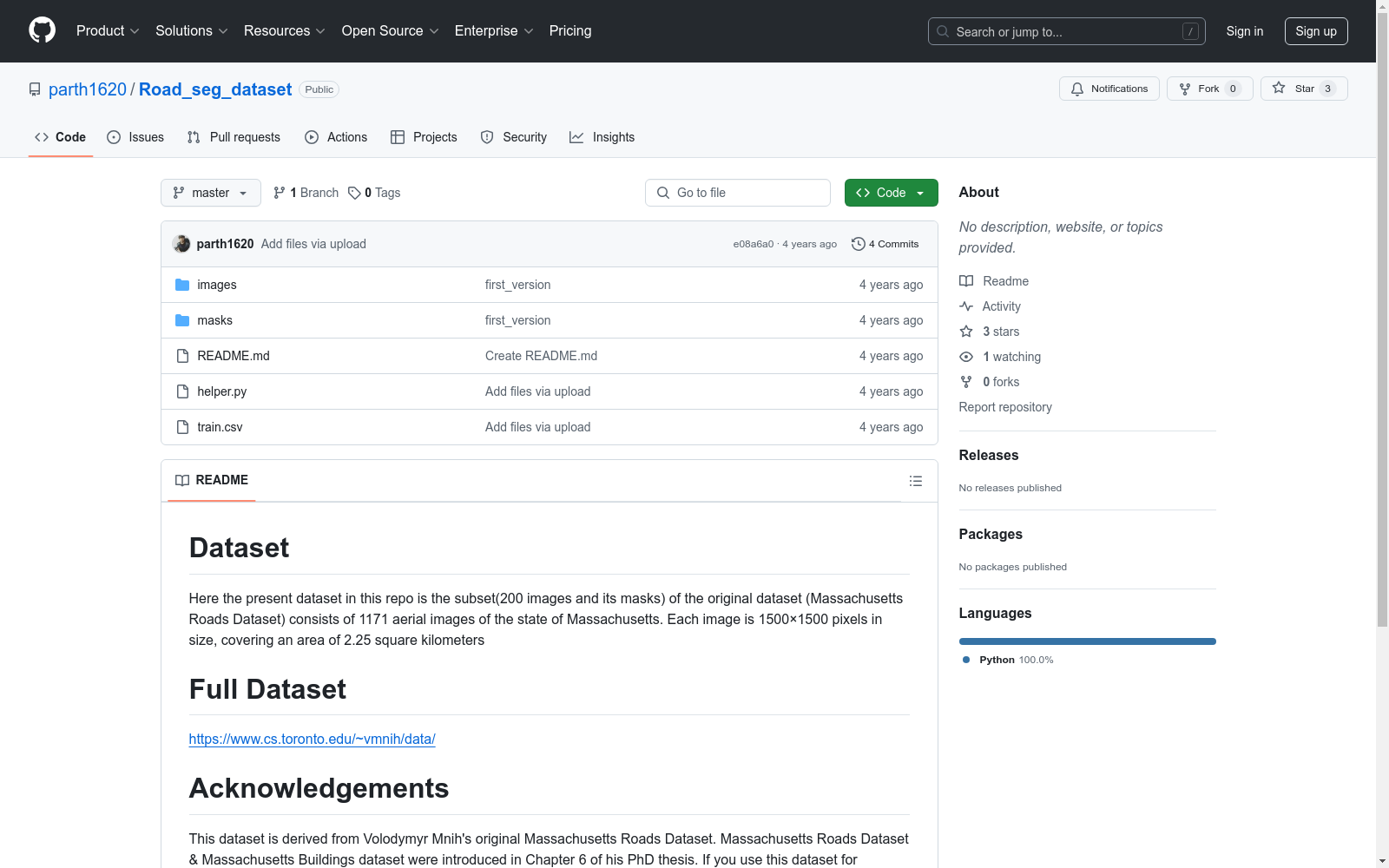The image size is (1389, 868).
Task: Click the train.csv file icon
Action: [x=182, y=427]
